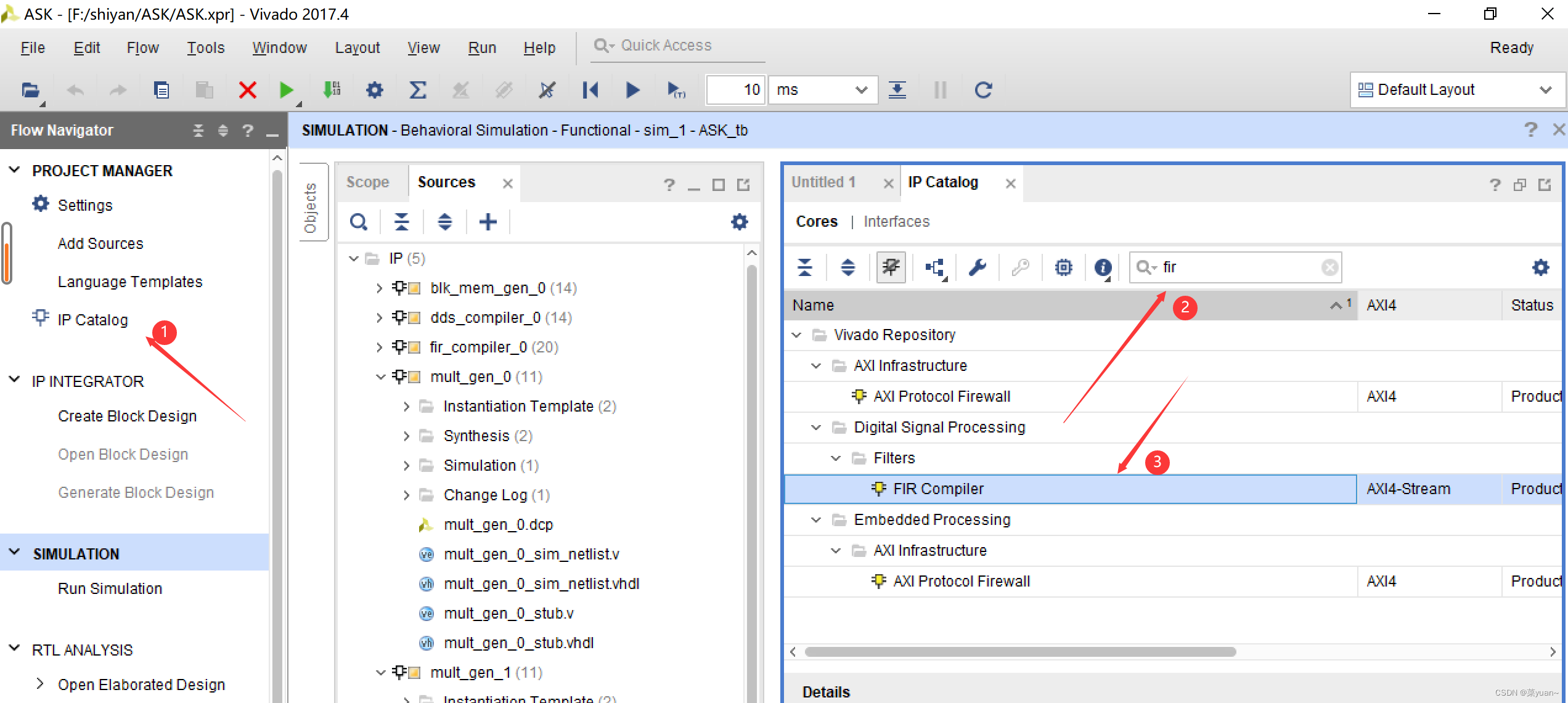Click the Restart simulation icon

point(590,90)
